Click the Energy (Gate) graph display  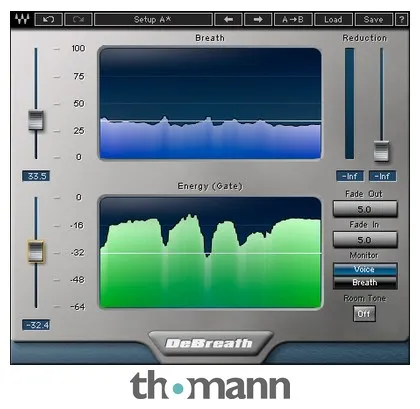(210, 252)
